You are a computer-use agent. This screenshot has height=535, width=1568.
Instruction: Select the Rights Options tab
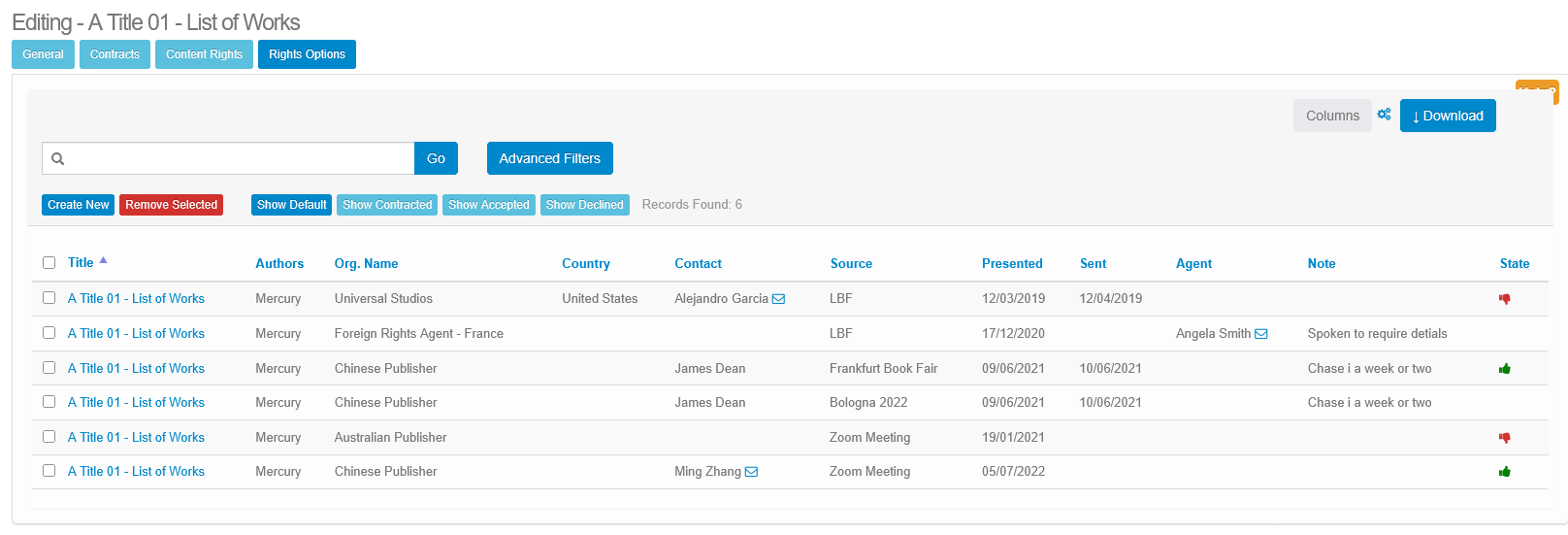pyautogui.click(x=307, y=54)
